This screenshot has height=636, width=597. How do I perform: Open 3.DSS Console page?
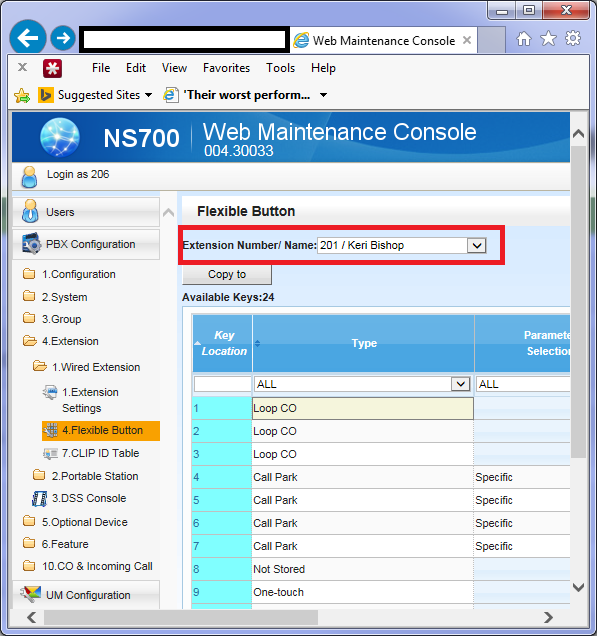click(89, 498)
